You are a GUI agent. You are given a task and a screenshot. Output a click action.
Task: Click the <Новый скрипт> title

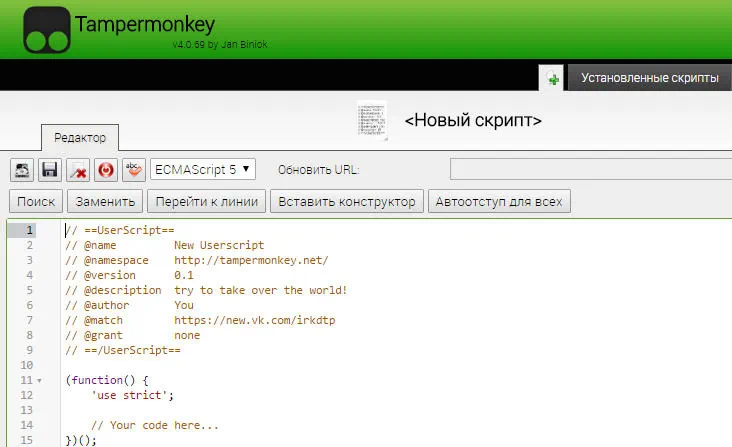point(473,120)
